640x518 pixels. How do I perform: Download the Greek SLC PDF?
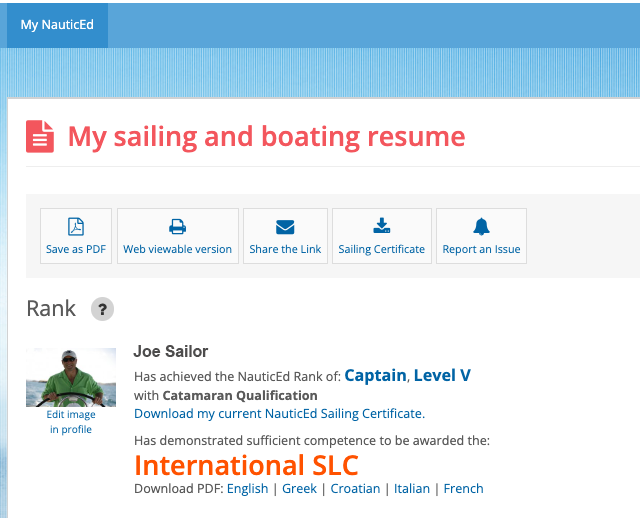click(x=300, y=489)
